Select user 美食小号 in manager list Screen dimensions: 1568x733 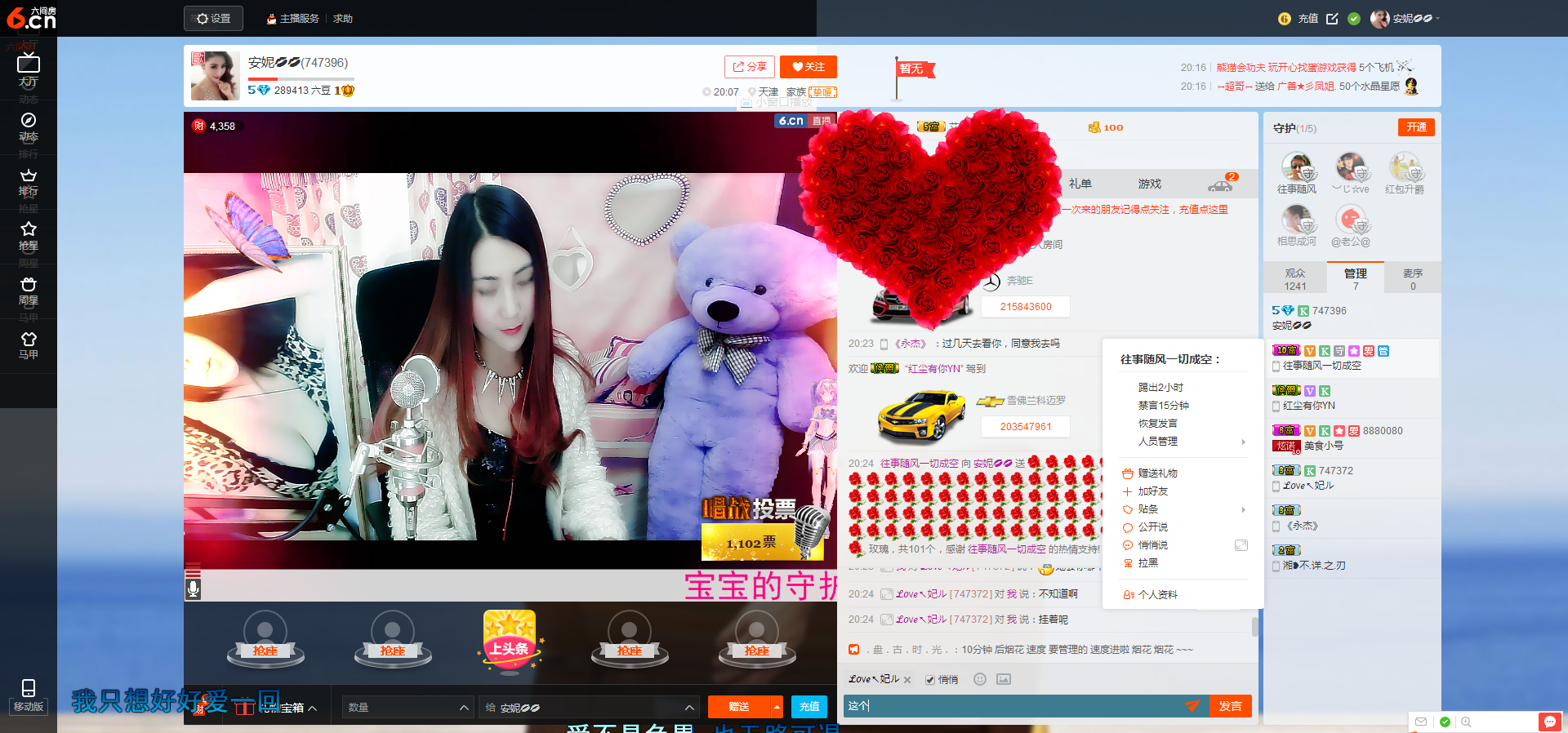click(1352, 438)
